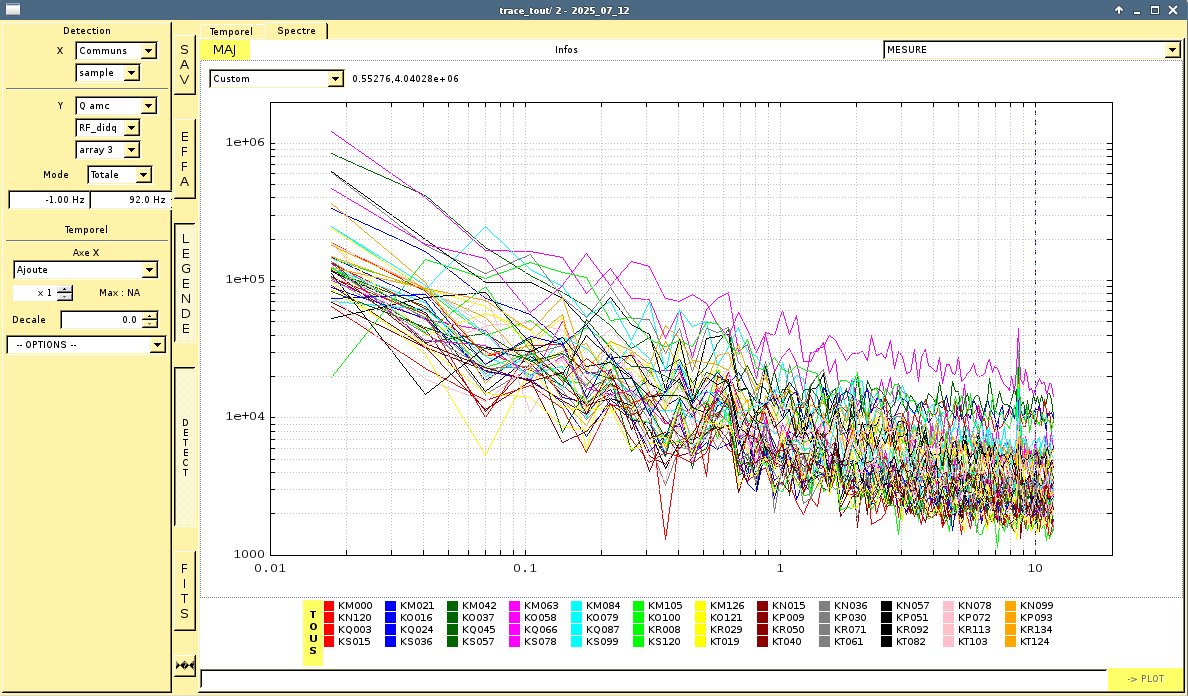The height and width of the screenshot is (696, 1188).
Task: Switch to the Temporel tab
Action: 231,32
